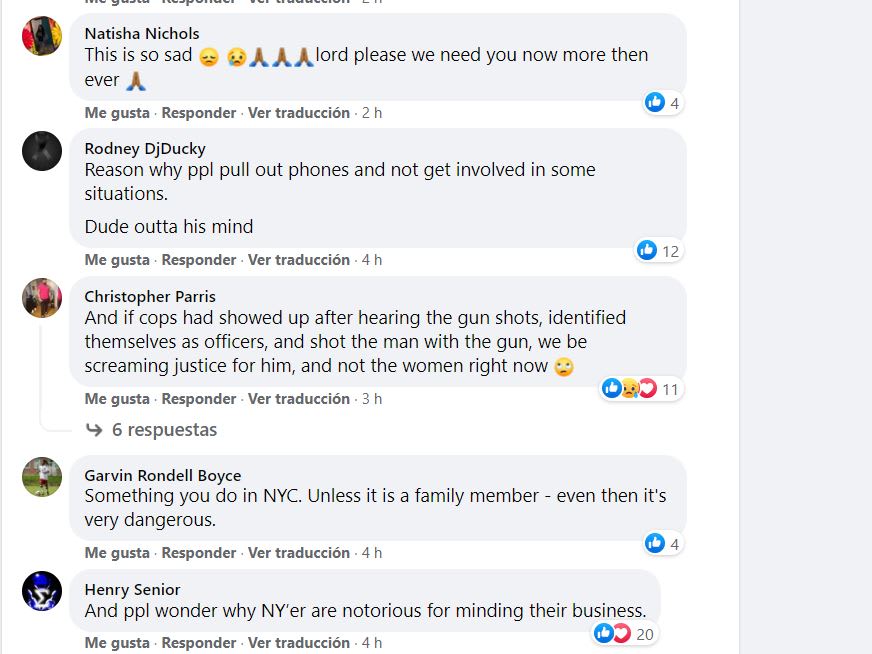Show reactions on Henry Senior's comment
Image resolution: width=872 pixels, height=654 pixels.
(625, 633)
